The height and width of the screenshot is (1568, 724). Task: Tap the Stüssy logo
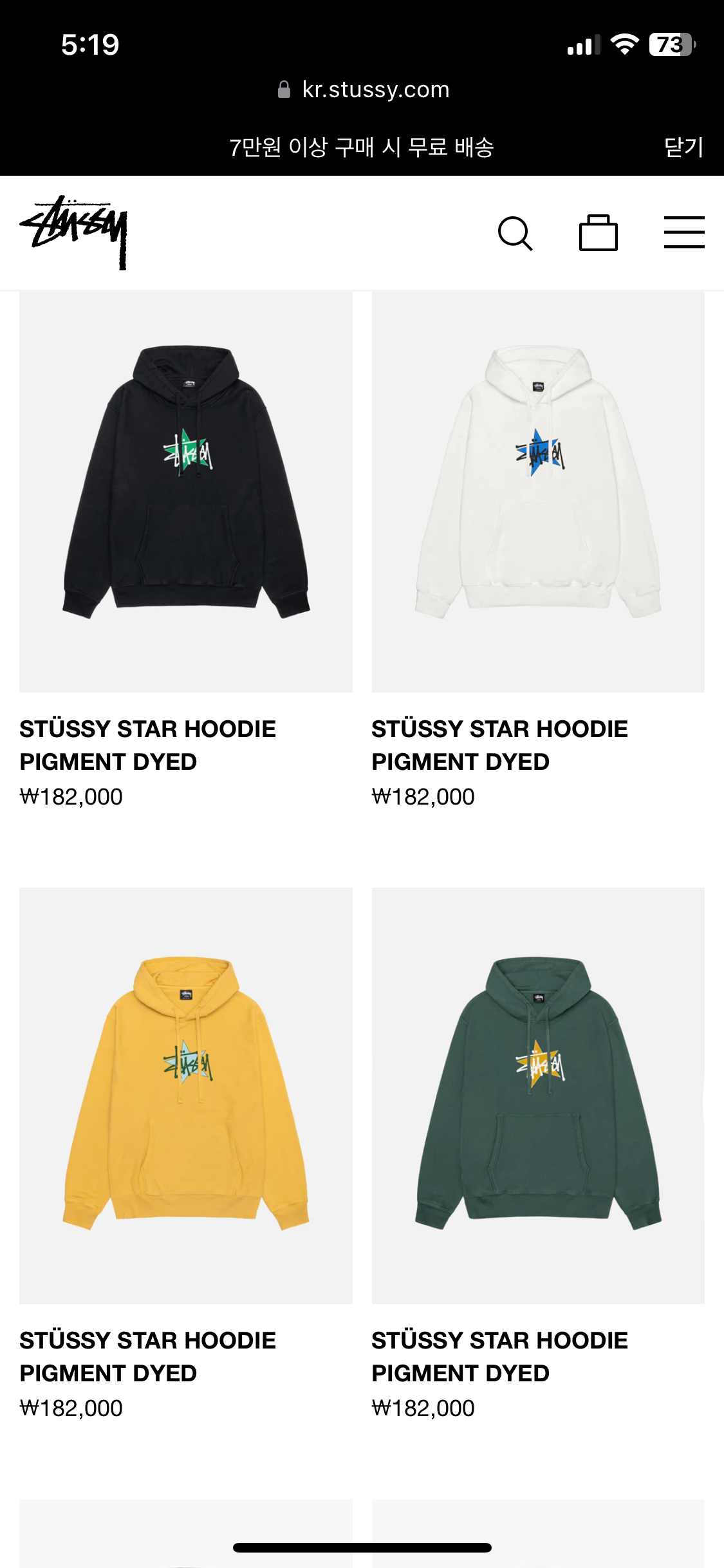74,232
